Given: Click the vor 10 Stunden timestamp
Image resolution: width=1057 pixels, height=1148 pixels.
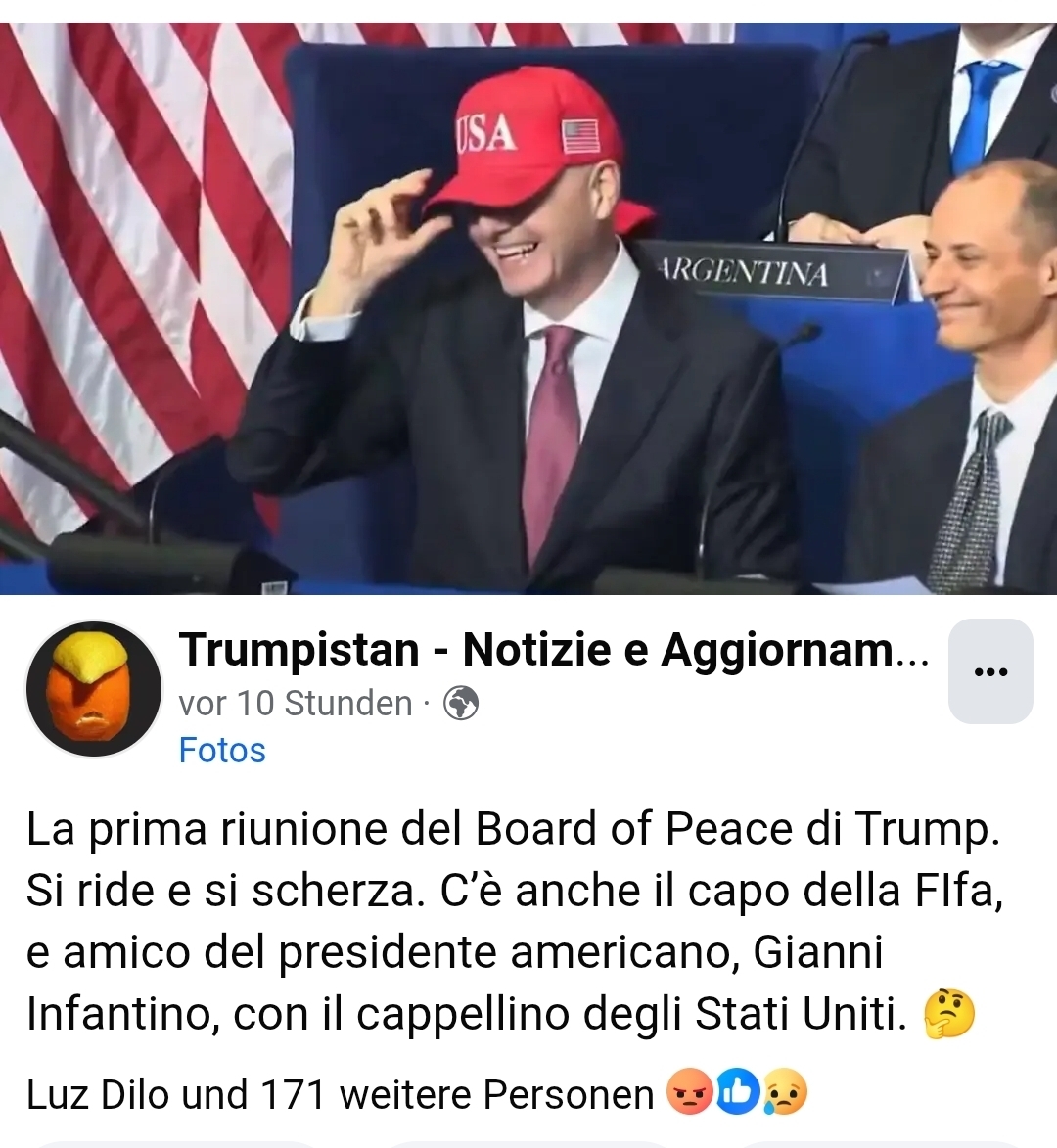Looking at the screenshot, I should coord(296,704).
